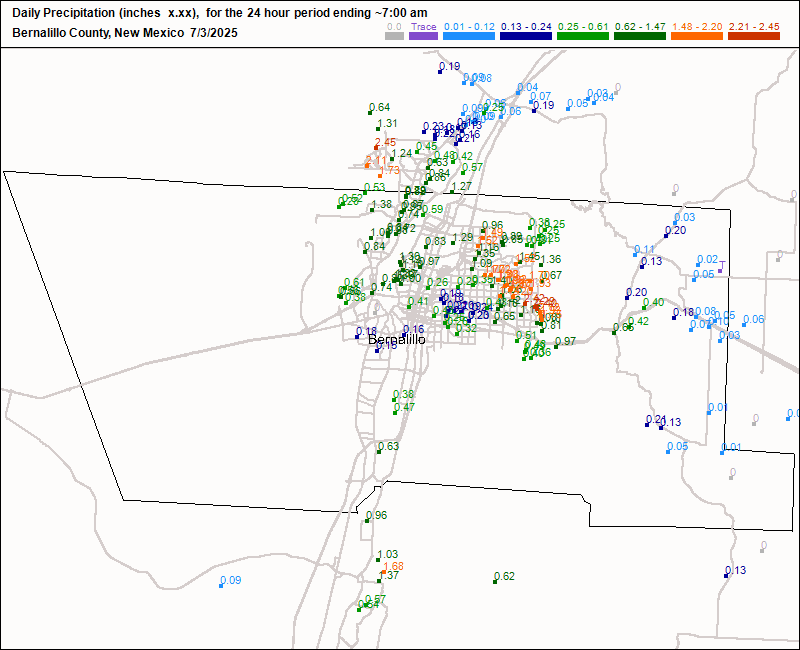Click the 0.26 station reading

[437, 283]
